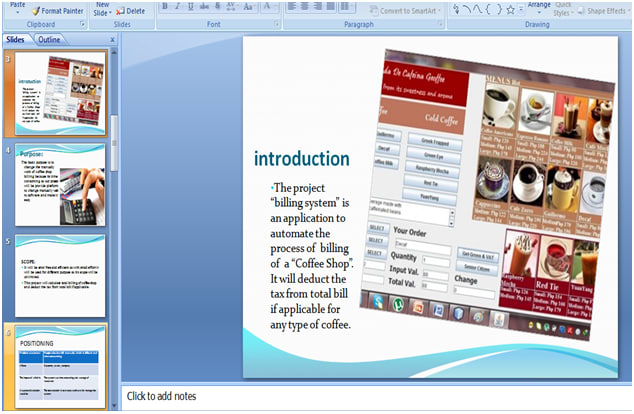The image size is (634, 414).
Task: Justify the text
Action: click(x=330, y=6)
